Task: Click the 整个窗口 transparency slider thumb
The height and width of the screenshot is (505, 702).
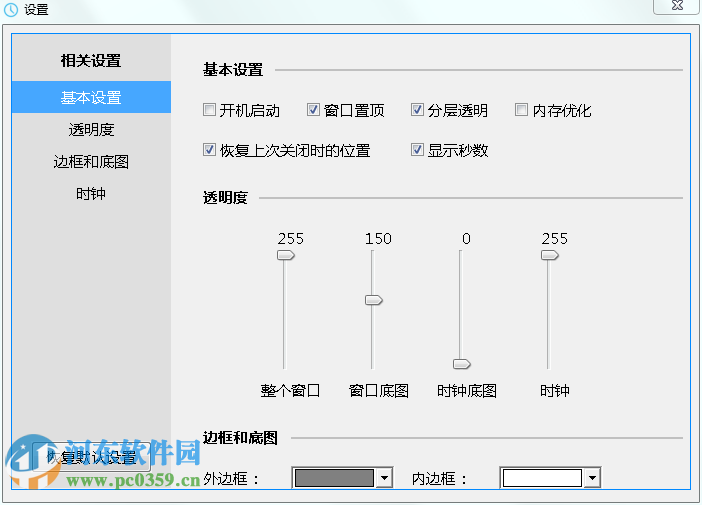Action: pyautogui.click(x=286, y=255)
